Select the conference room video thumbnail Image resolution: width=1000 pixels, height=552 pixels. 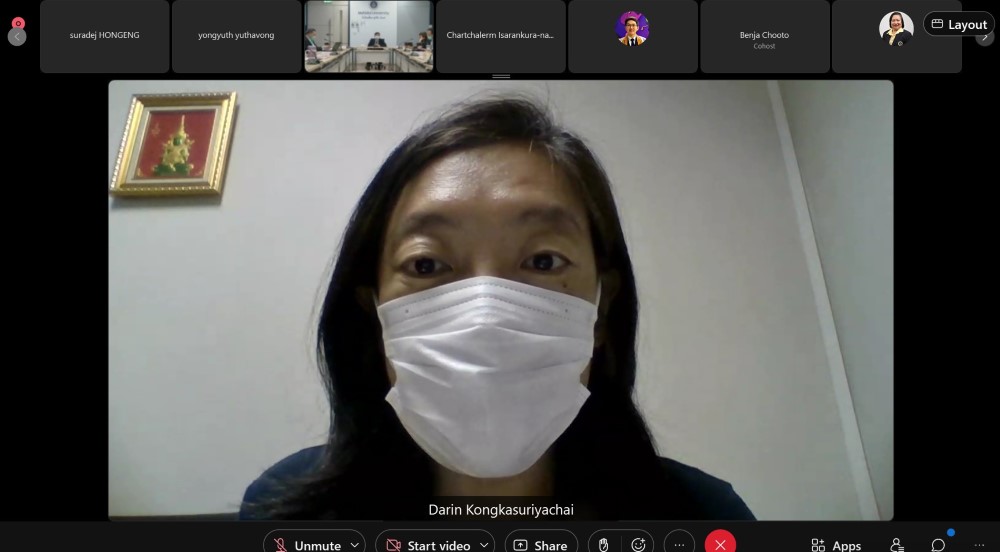pos(369,36)
